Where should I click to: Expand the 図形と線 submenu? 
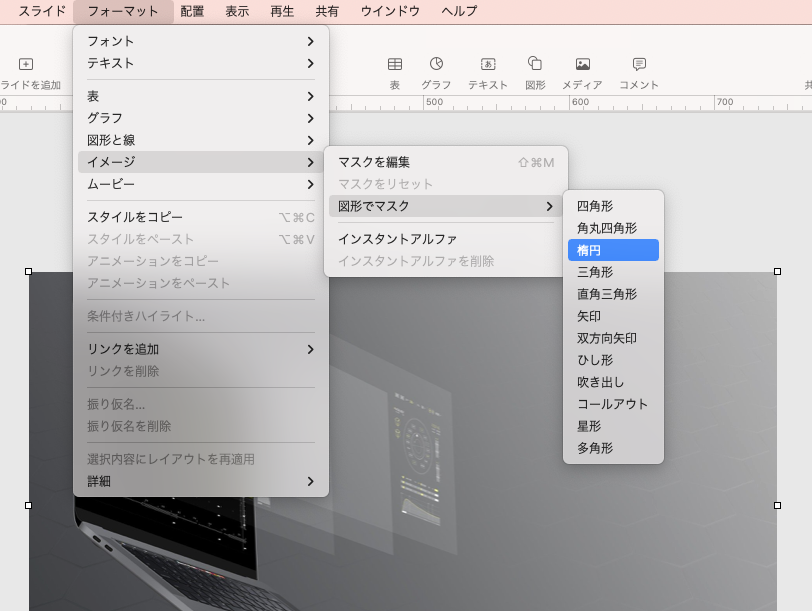[x=201, y=140]
